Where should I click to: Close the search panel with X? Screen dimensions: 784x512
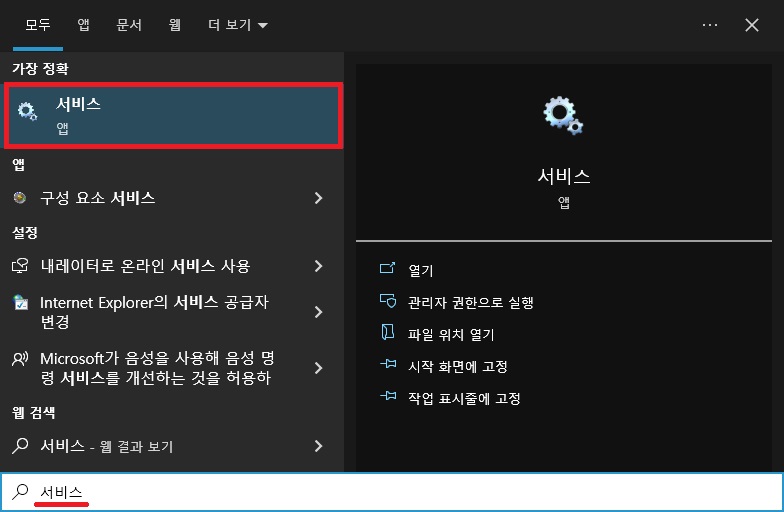752,25
